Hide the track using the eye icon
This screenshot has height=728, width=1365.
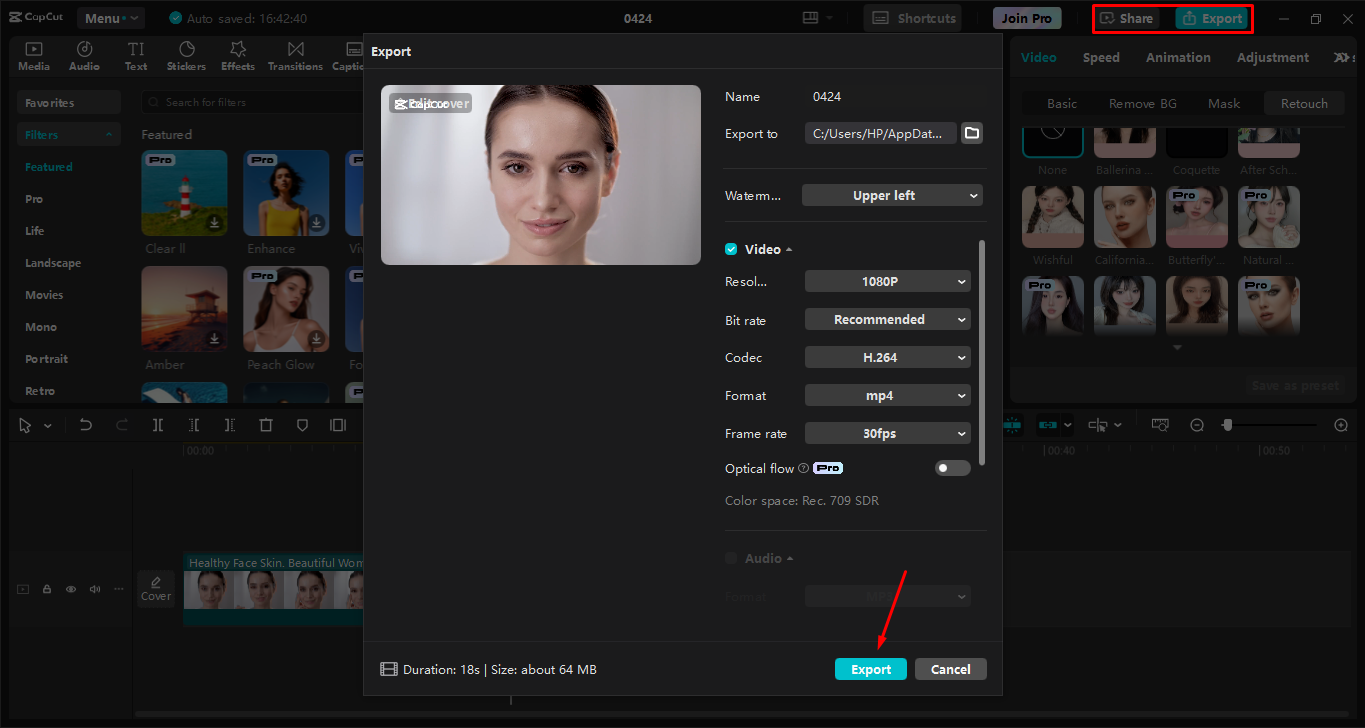pos(70,589)
